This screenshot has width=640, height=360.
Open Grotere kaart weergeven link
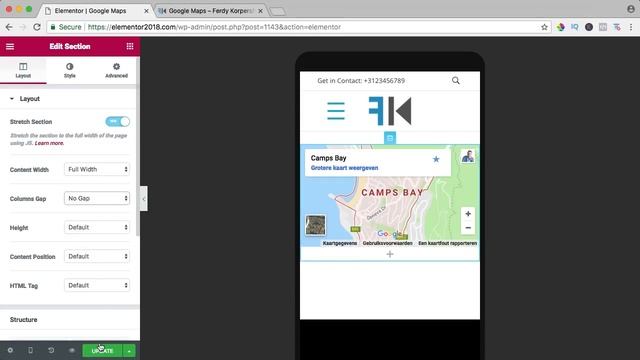[x=344, y=168]
